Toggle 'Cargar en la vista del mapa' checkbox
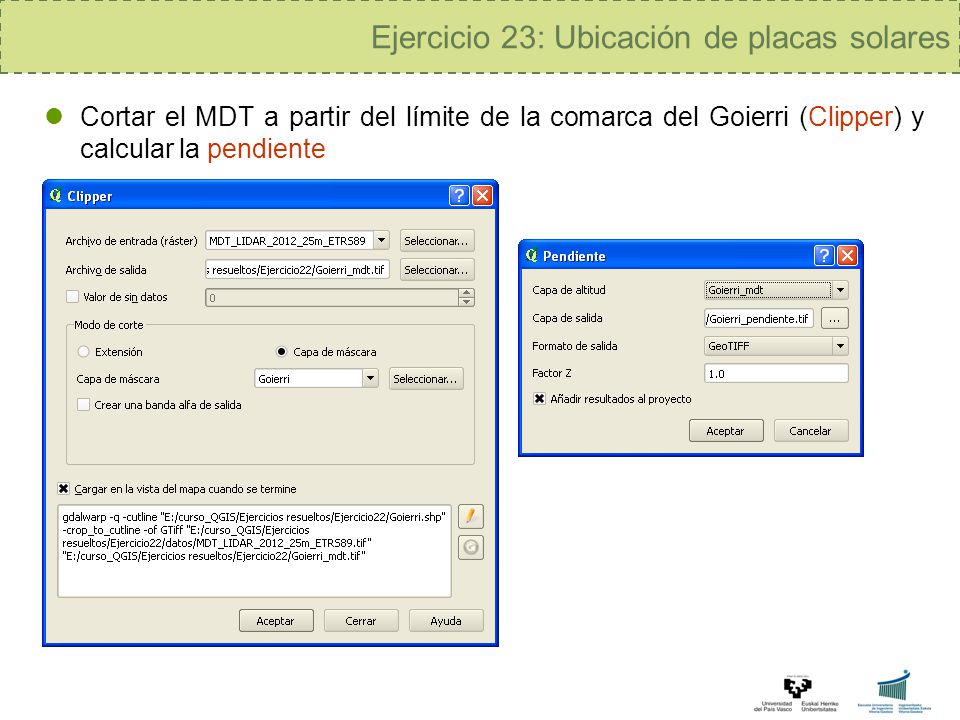960x720 pixels. click(x=63, y=489)
